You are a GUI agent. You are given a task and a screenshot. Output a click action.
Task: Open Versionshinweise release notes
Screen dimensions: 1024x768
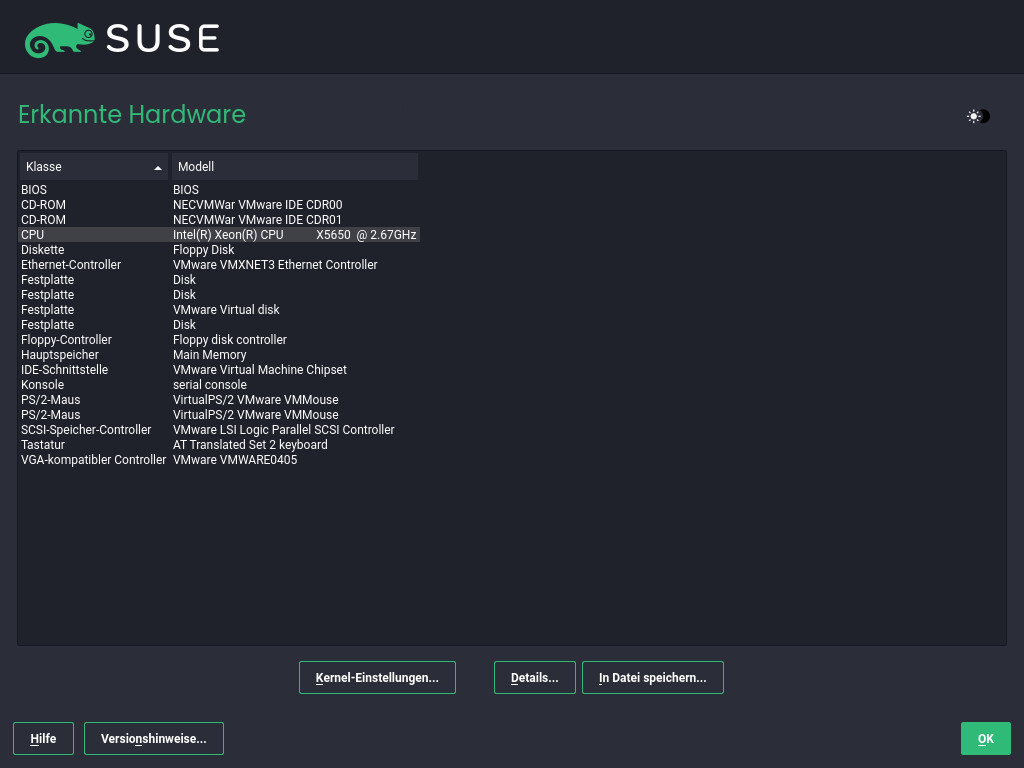click(153, 738)
